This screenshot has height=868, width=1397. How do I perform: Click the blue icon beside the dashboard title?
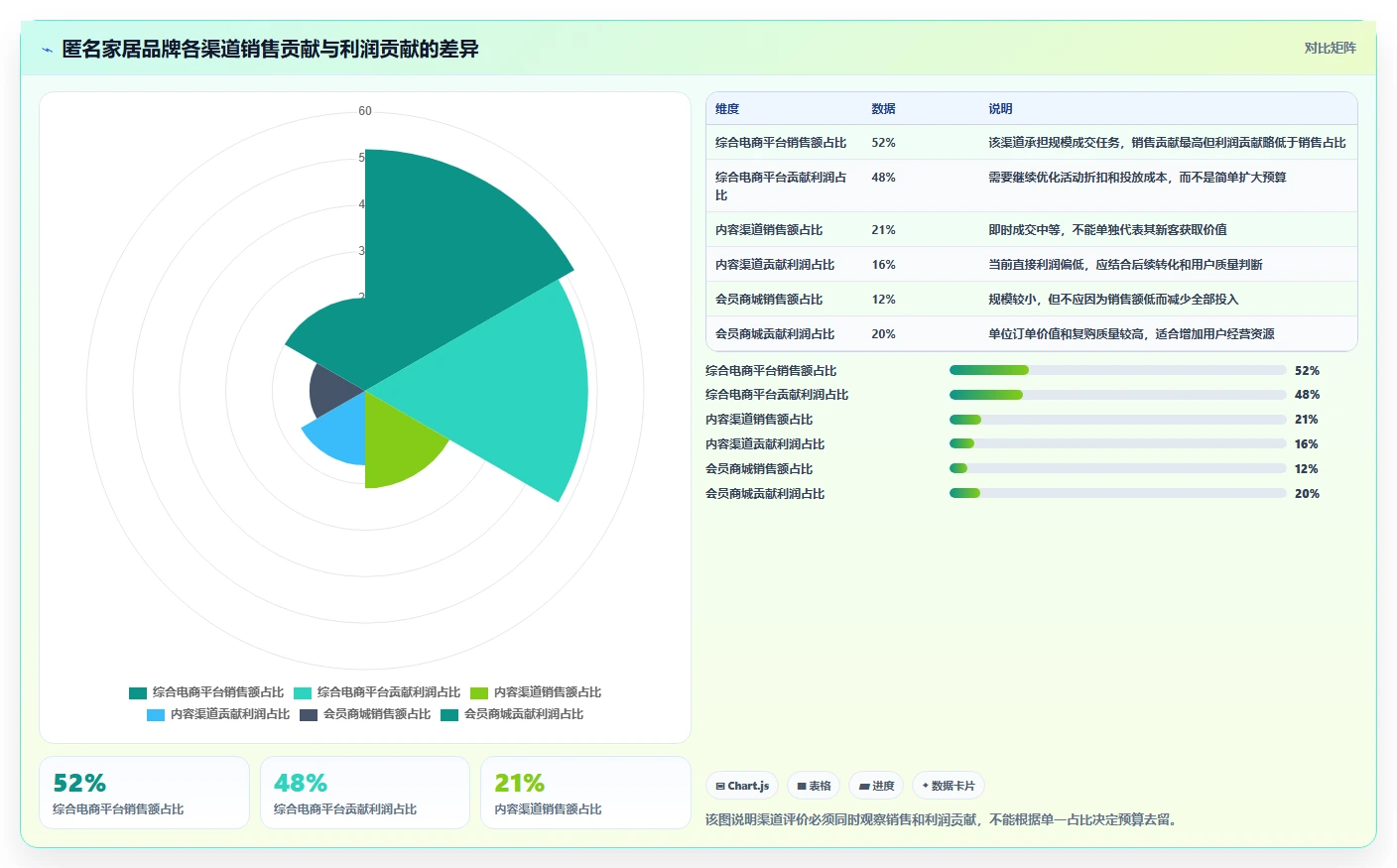[x=47, y=50]
